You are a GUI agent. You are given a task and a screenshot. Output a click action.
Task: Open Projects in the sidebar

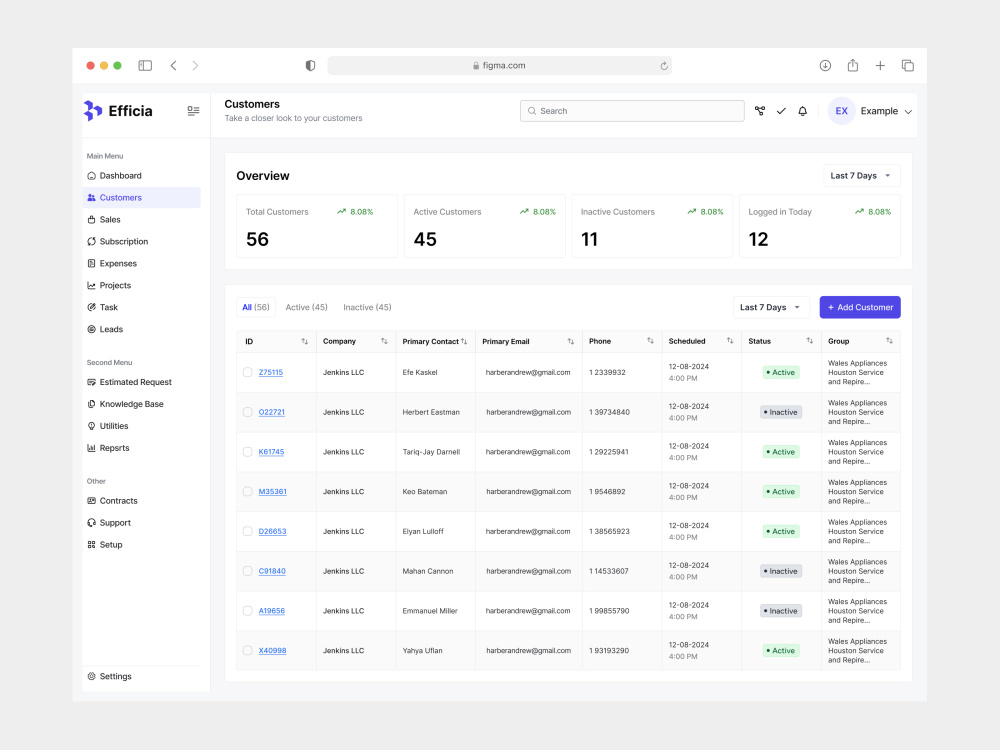[141, 285]
